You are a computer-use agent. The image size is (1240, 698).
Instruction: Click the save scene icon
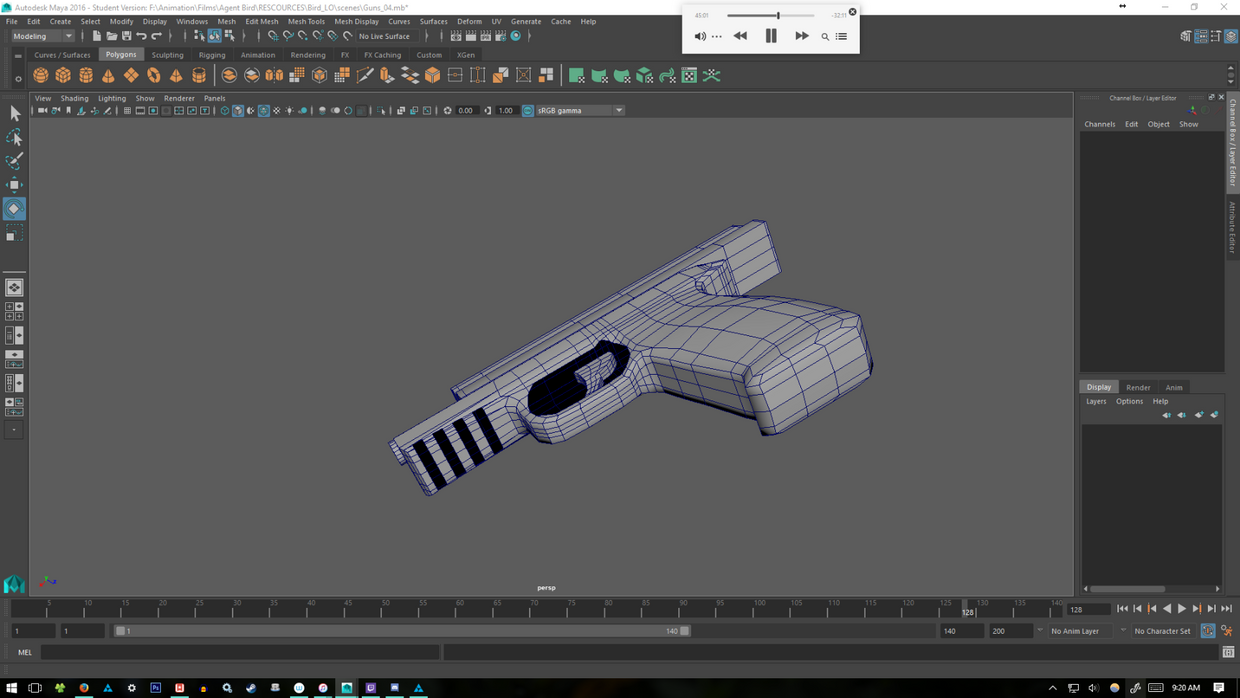click(x=126, y=36)
